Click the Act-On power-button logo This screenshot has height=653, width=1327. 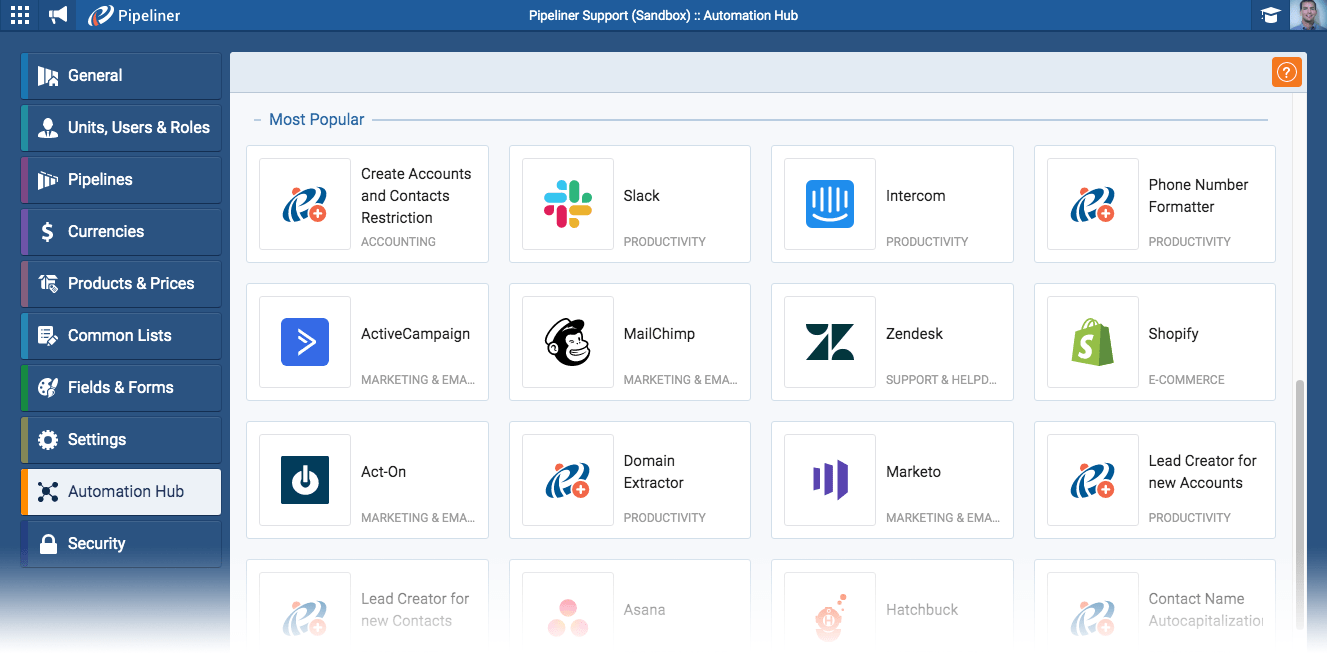pyautogui.click(x=305, y=480)
